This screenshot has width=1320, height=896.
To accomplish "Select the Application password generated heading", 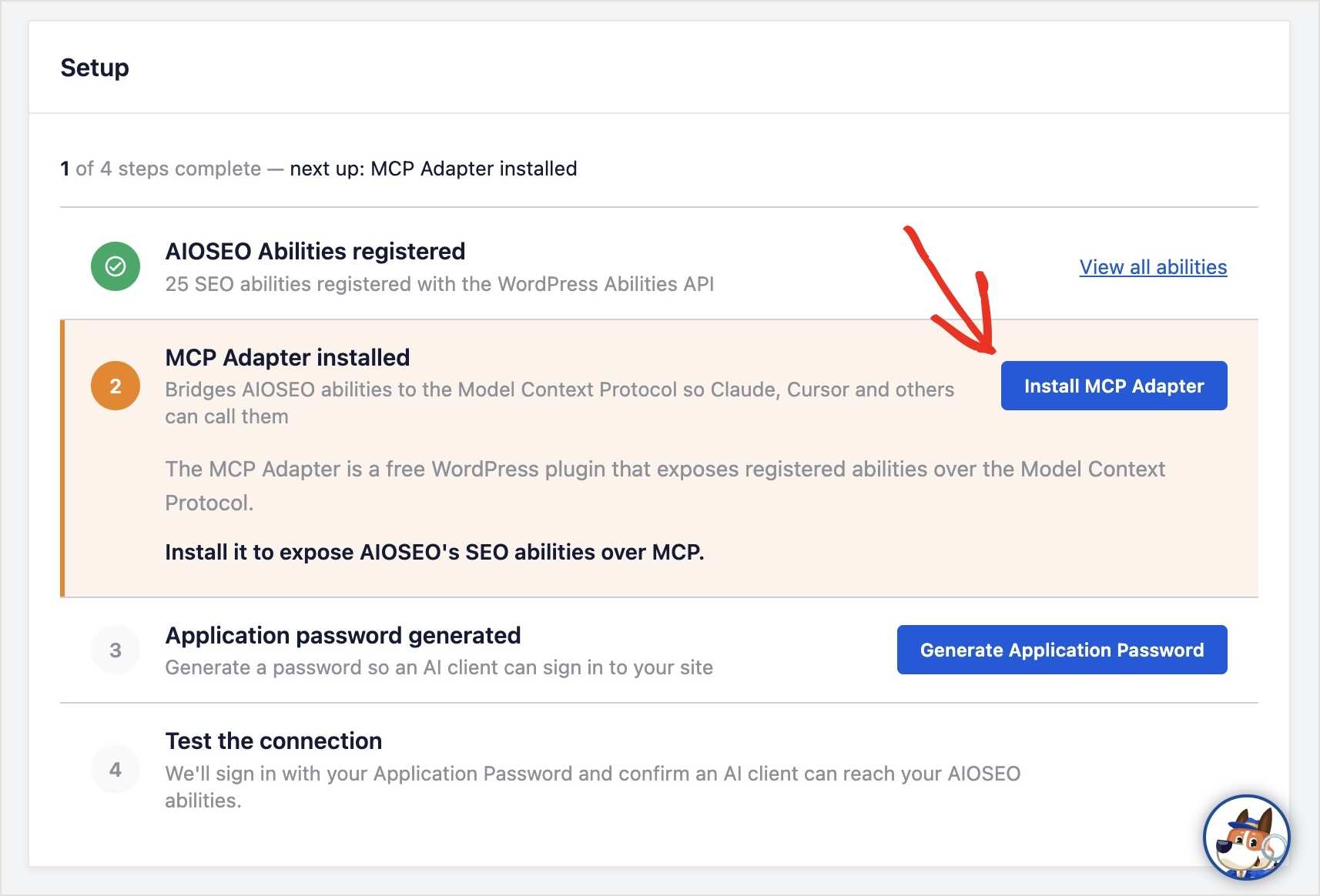I will click(343, 635).
